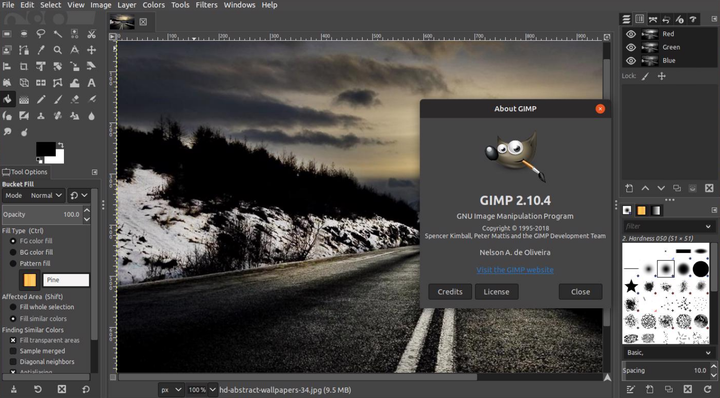The width and height of the screenshot is (720, 398).
Task: Select the Pencil tool
Action: click(x=41, y=99)
